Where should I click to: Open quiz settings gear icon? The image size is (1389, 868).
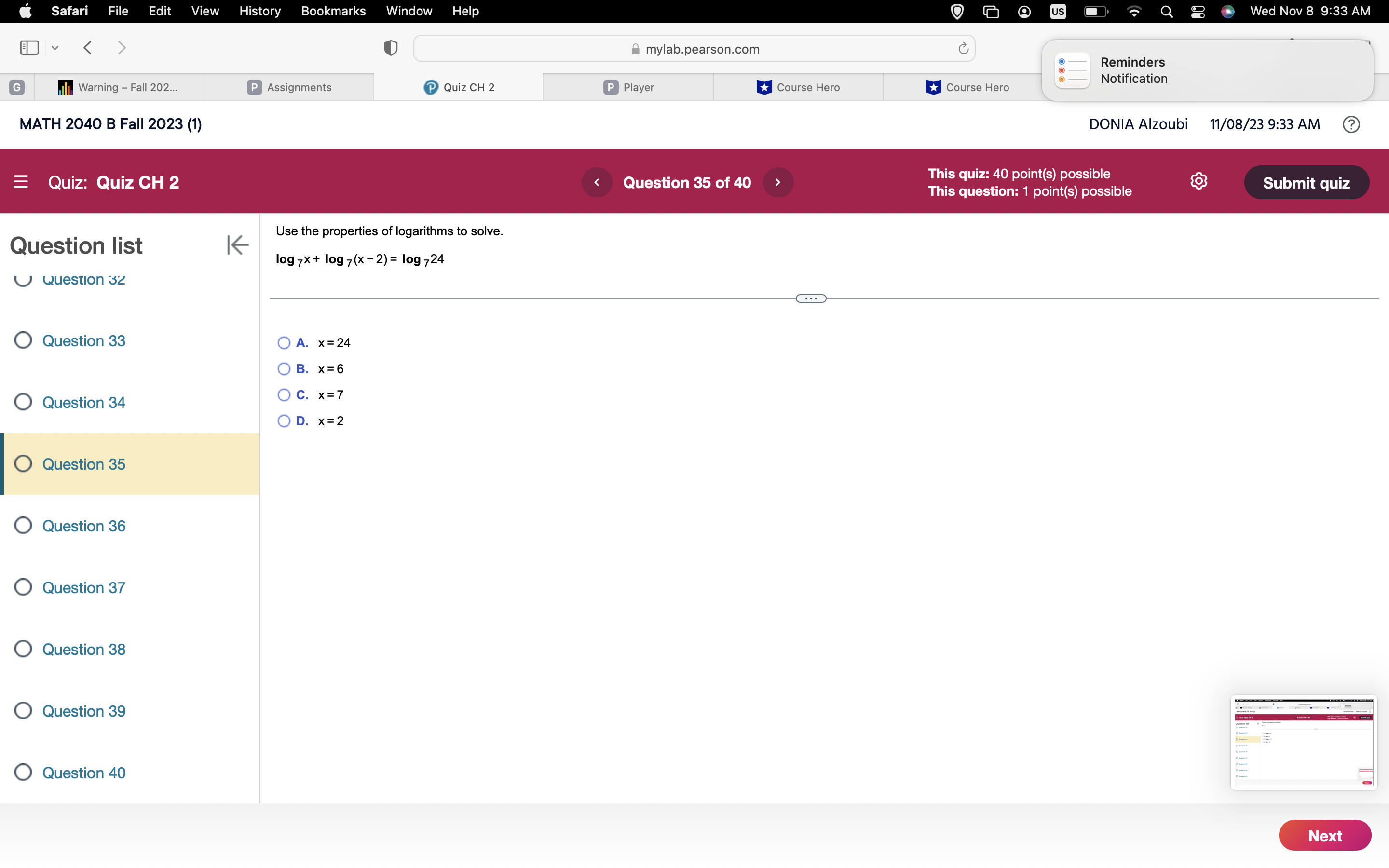[x=1198, y=181]
